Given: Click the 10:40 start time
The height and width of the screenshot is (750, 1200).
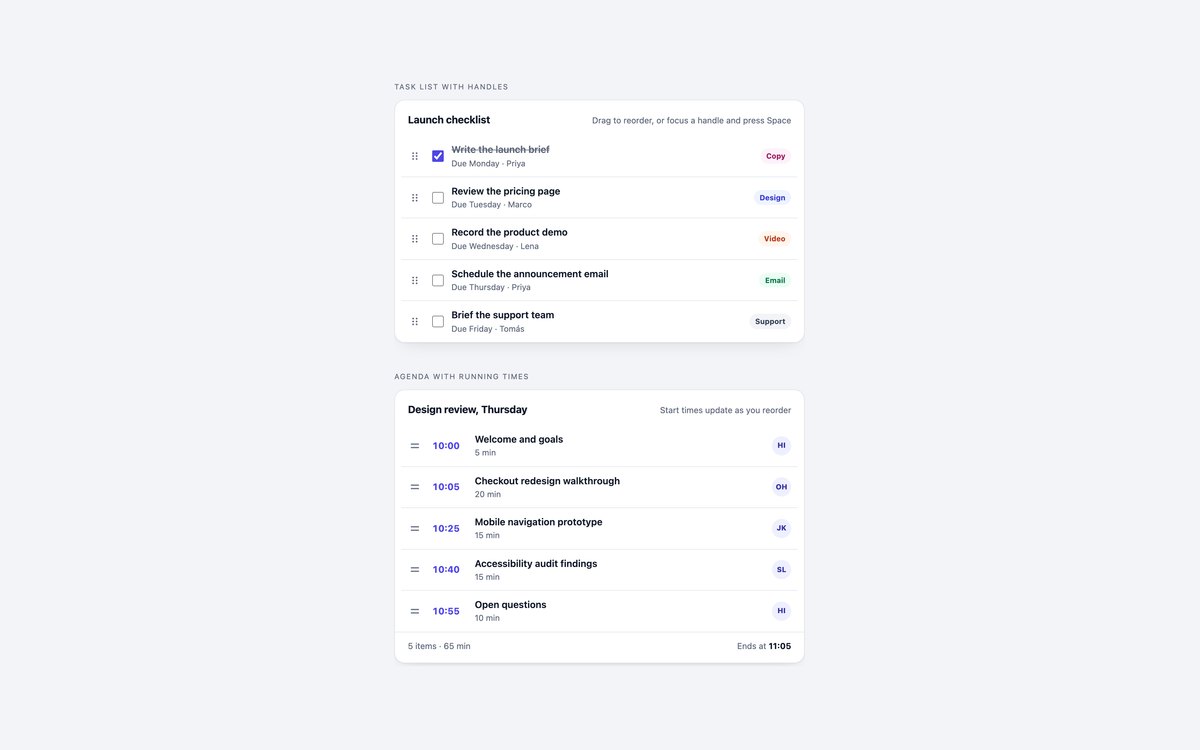Looking at the screenshot, I should [446, 570].
